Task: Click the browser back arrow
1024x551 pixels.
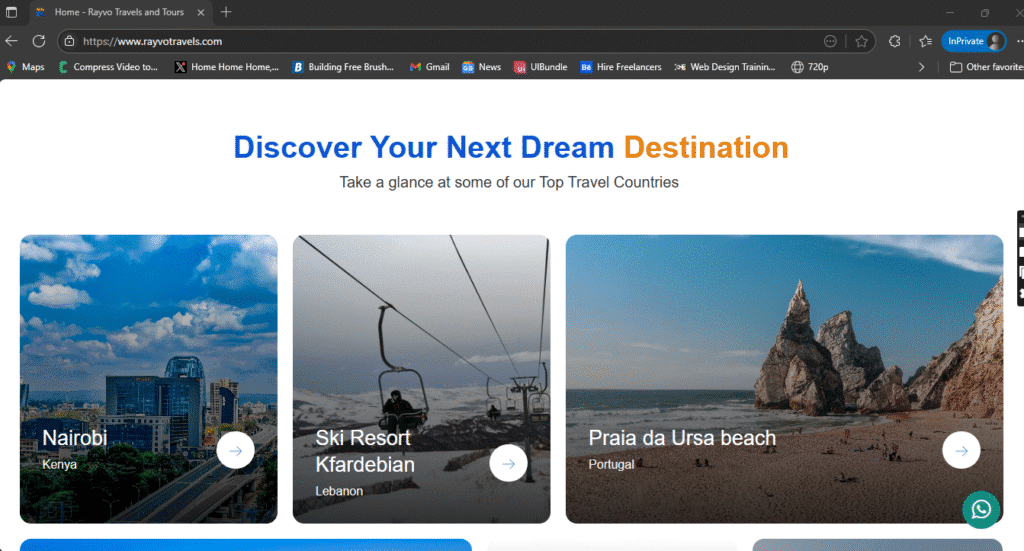Action: [12, 41]
